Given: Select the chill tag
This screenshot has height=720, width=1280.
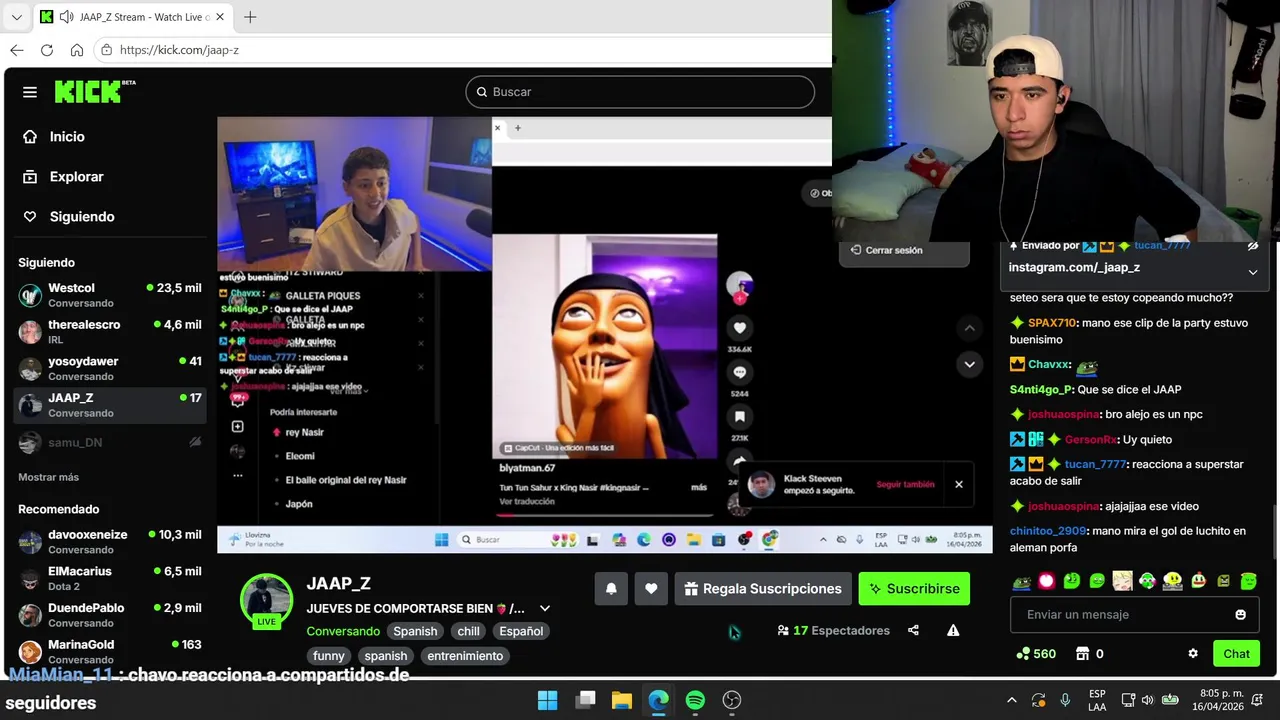Looking at the screenshot, I should [469, 631].
